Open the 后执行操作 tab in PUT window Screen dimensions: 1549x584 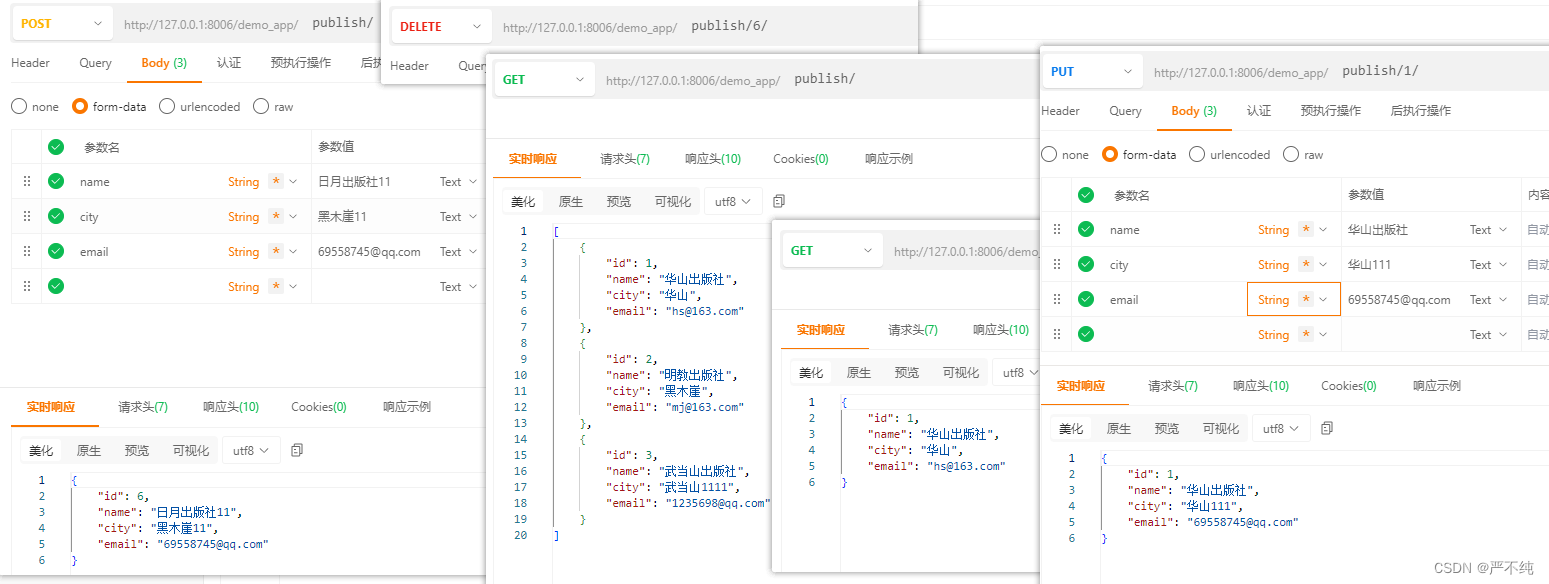tap(1421, 111)
